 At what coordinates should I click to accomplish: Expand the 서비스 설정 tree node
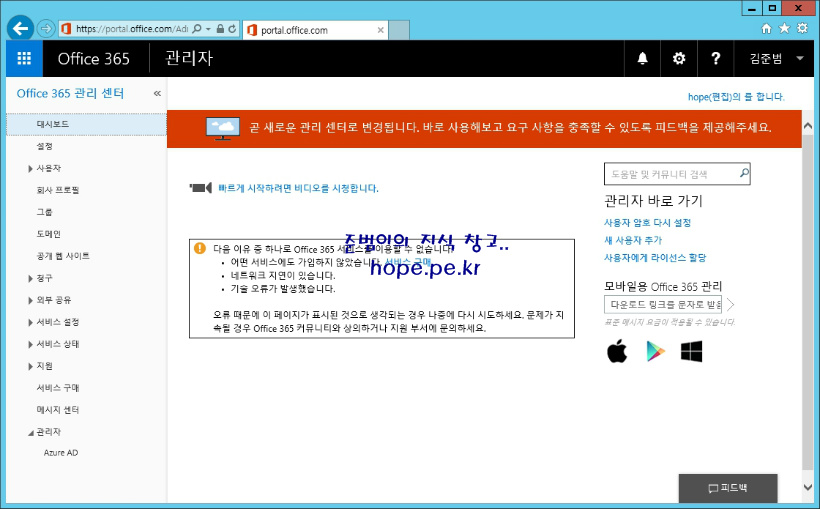[x=30, y=322]
